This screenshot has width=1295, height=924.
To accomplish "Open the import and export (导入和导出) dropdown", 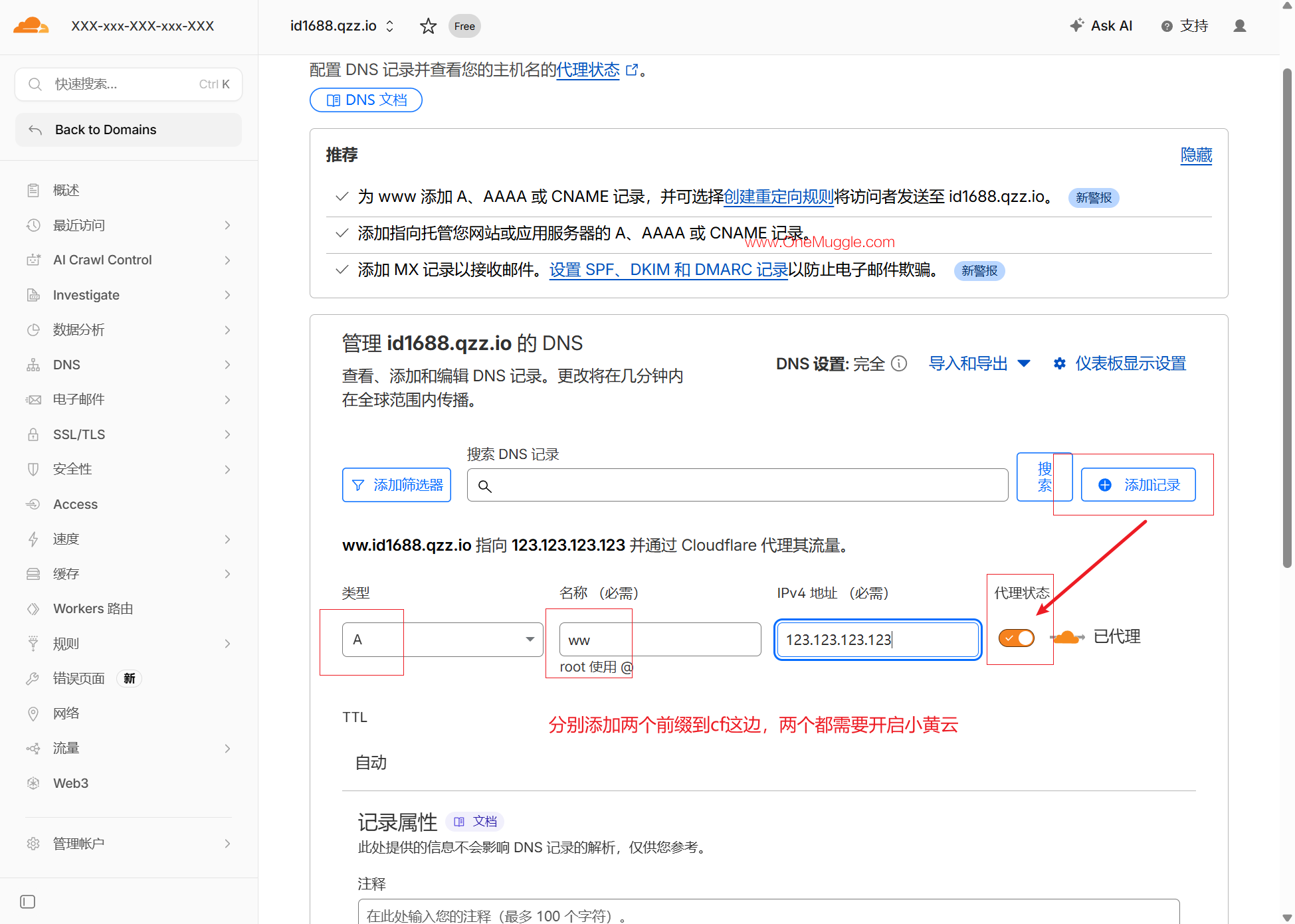I will pos(979,363).
